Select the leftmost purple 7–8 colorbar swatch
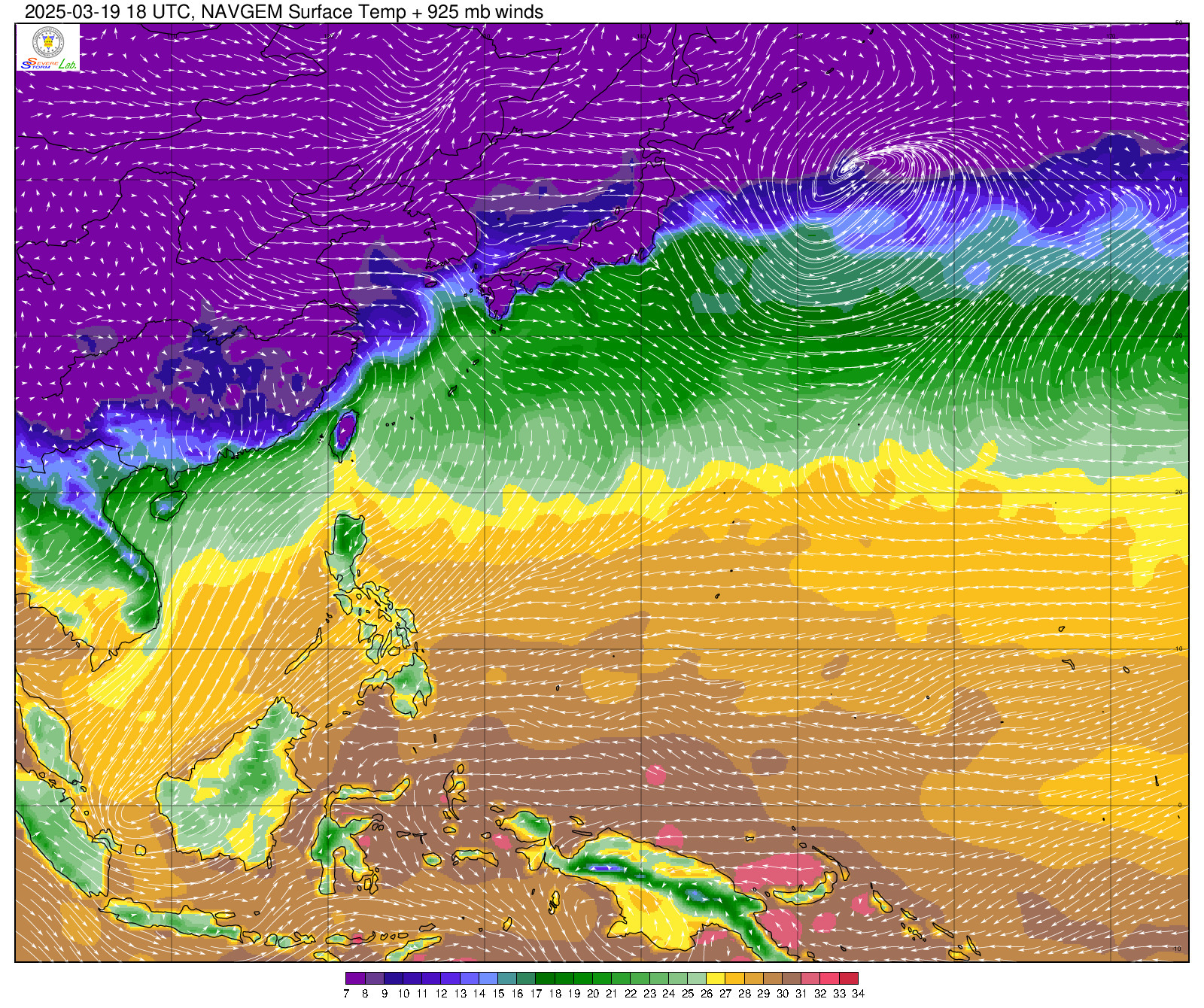 pos(355,978)
